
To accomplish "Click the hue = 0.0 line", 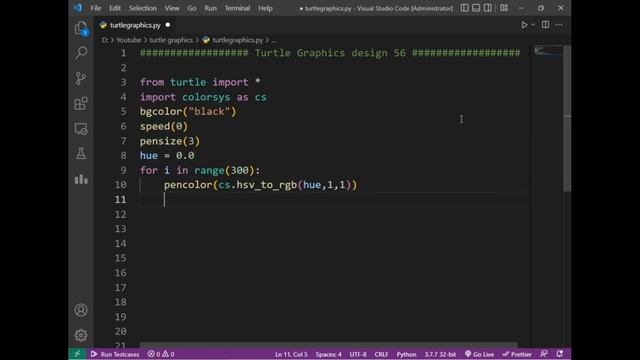I will (167, 156).
